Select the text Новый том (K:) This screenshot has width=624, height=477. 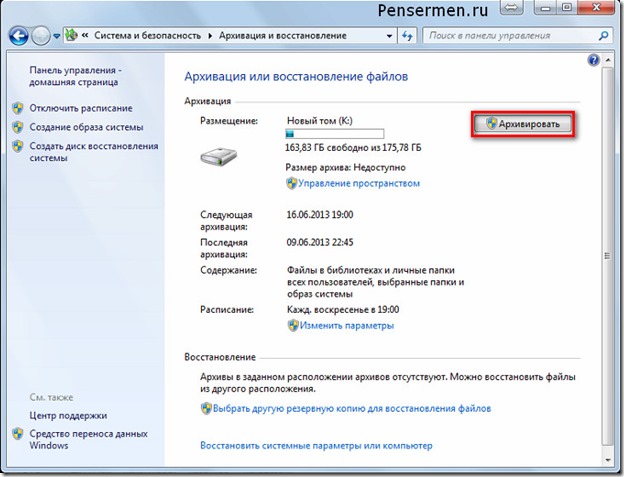click(x=320, y=121)
